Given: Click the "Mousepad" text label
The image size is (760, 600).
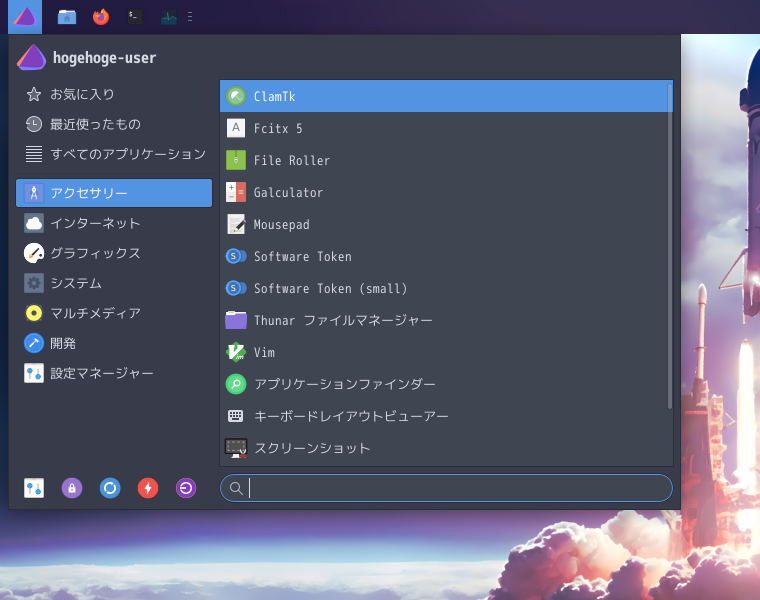Looking at the screenshot, I should [x=282, y=224].
